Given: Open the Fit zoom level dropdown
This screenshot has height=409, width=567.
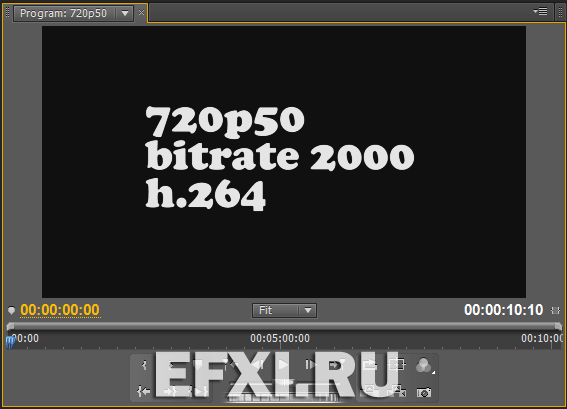Looking at the screenshot, I should [x=284, y=311].
